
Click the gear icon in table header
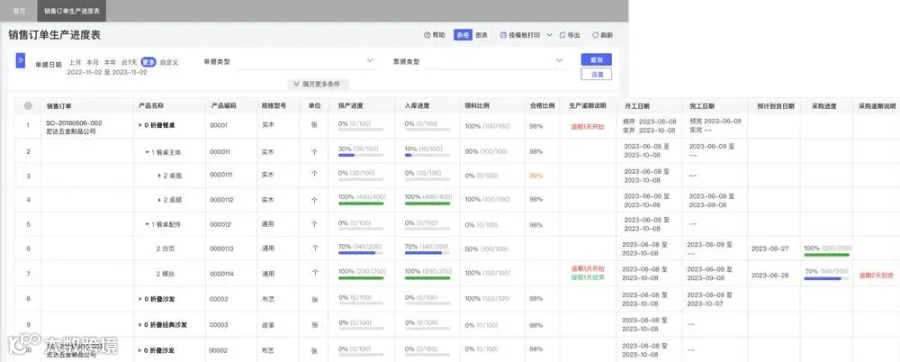28,106
